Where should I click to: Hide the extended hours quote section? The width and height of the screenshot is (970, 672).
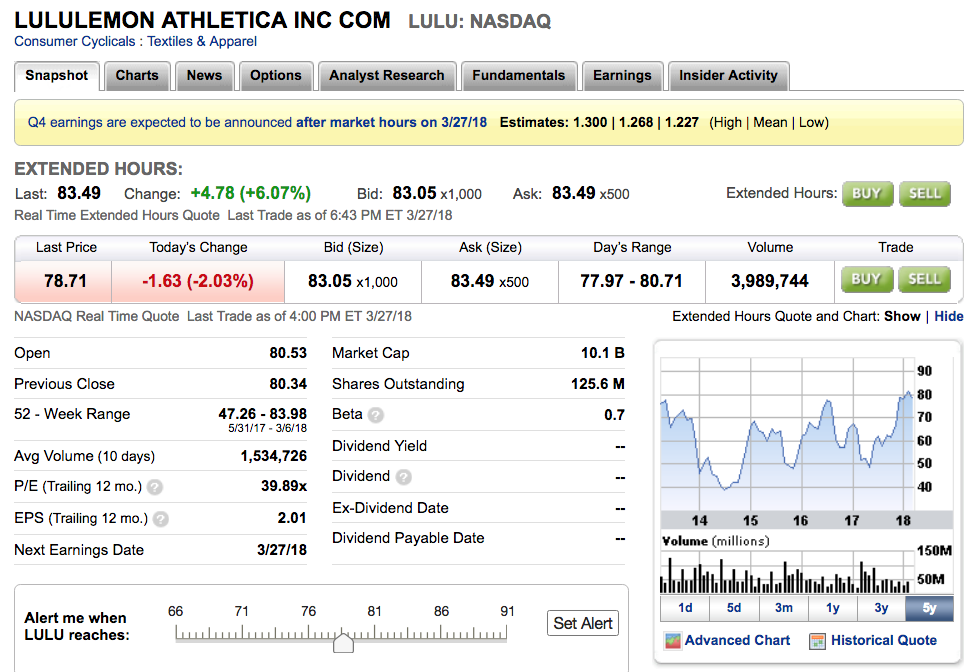tap(948, 316)
